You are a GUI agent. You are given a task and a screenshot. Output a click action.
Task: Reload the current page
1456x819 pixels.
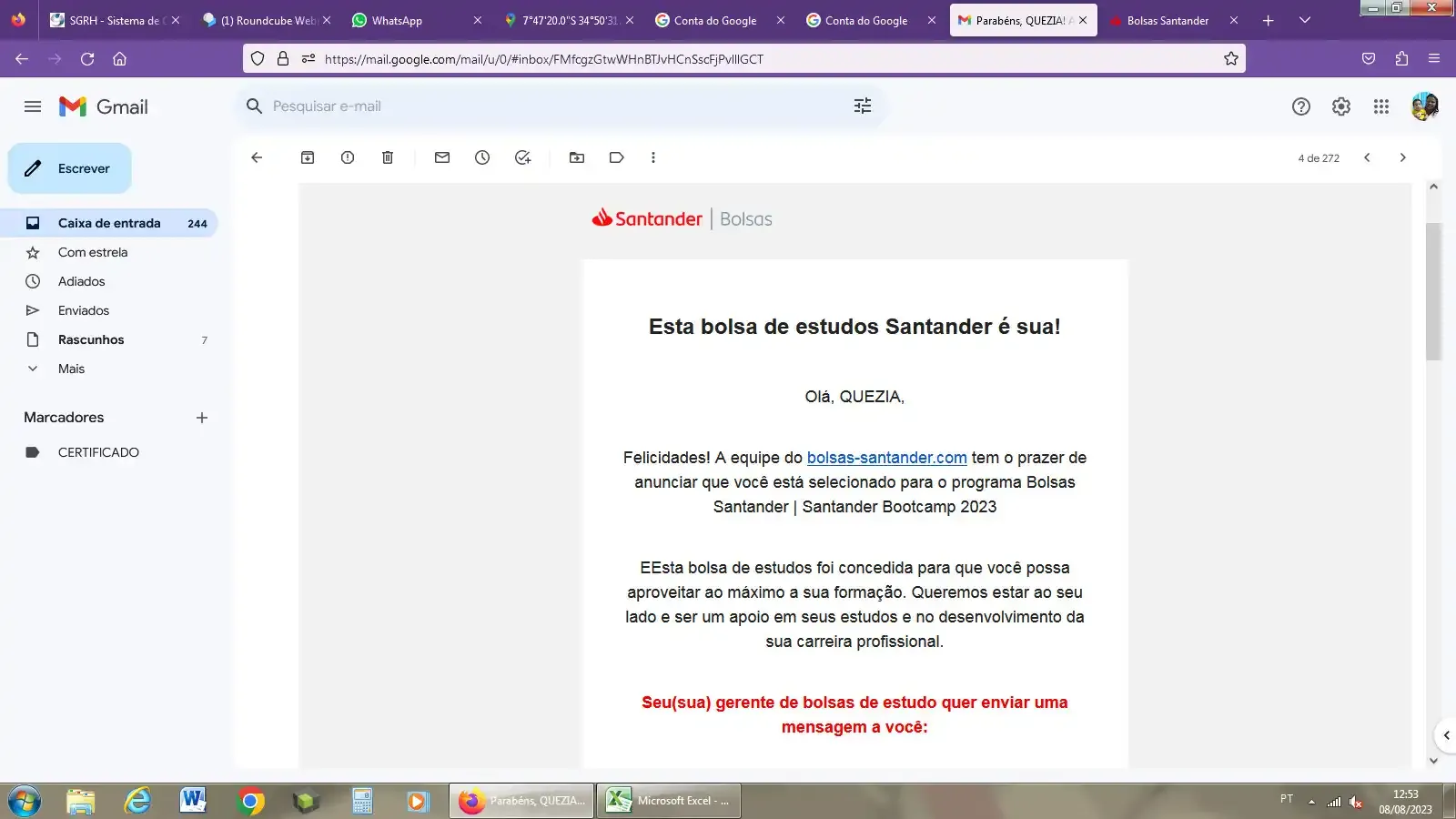[x=87, y=58]
